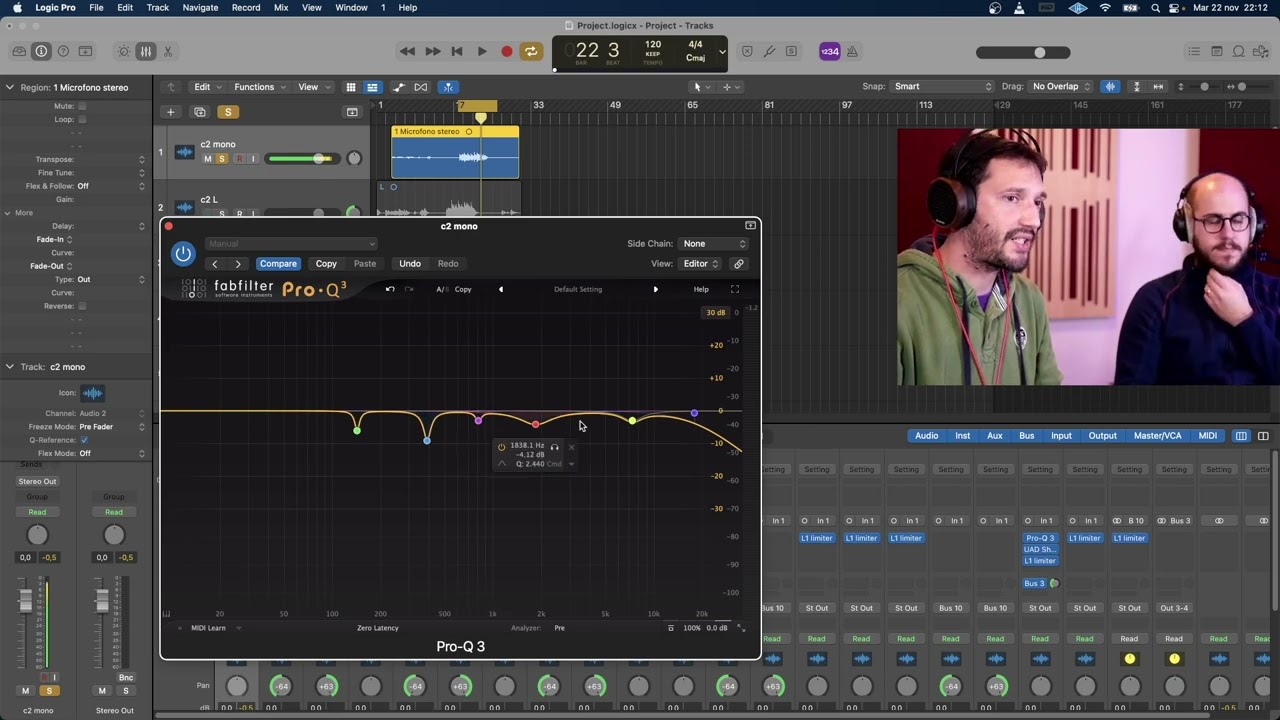This screenshot has width=1280, height=720.
Task: Toggle band headphones solo in EQ popup
Action: tap(554, 447)
